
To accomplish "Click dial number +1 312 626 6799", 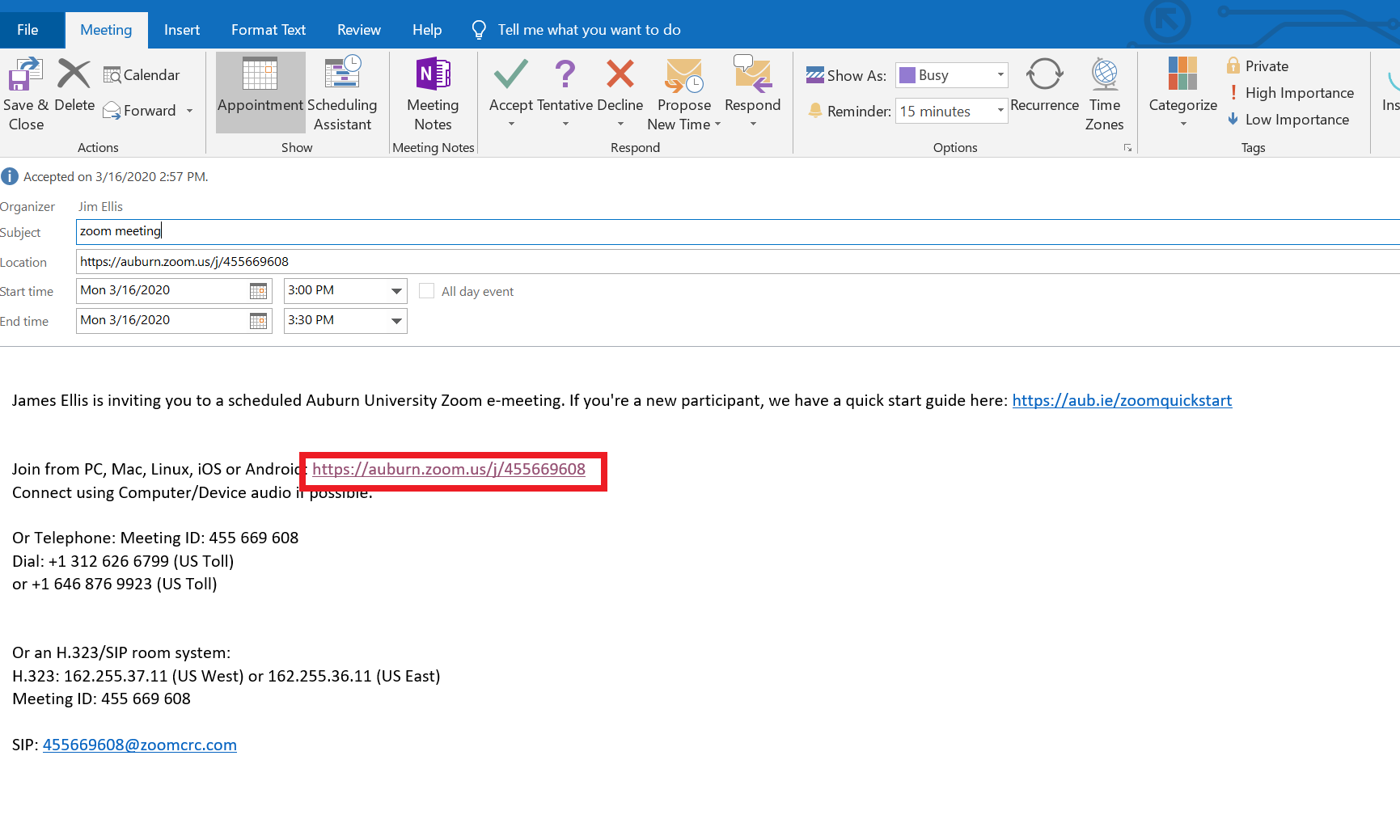I will 108,561.
